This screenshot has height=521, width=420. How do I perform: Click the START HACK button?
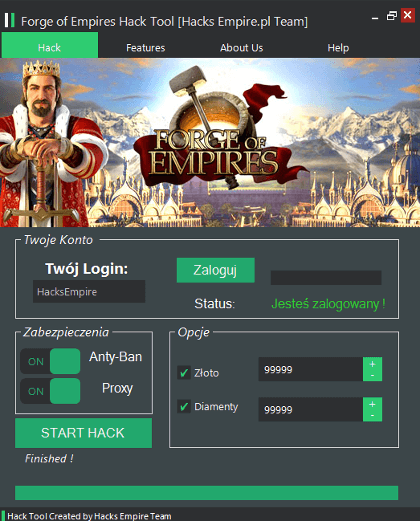(83, 433)
